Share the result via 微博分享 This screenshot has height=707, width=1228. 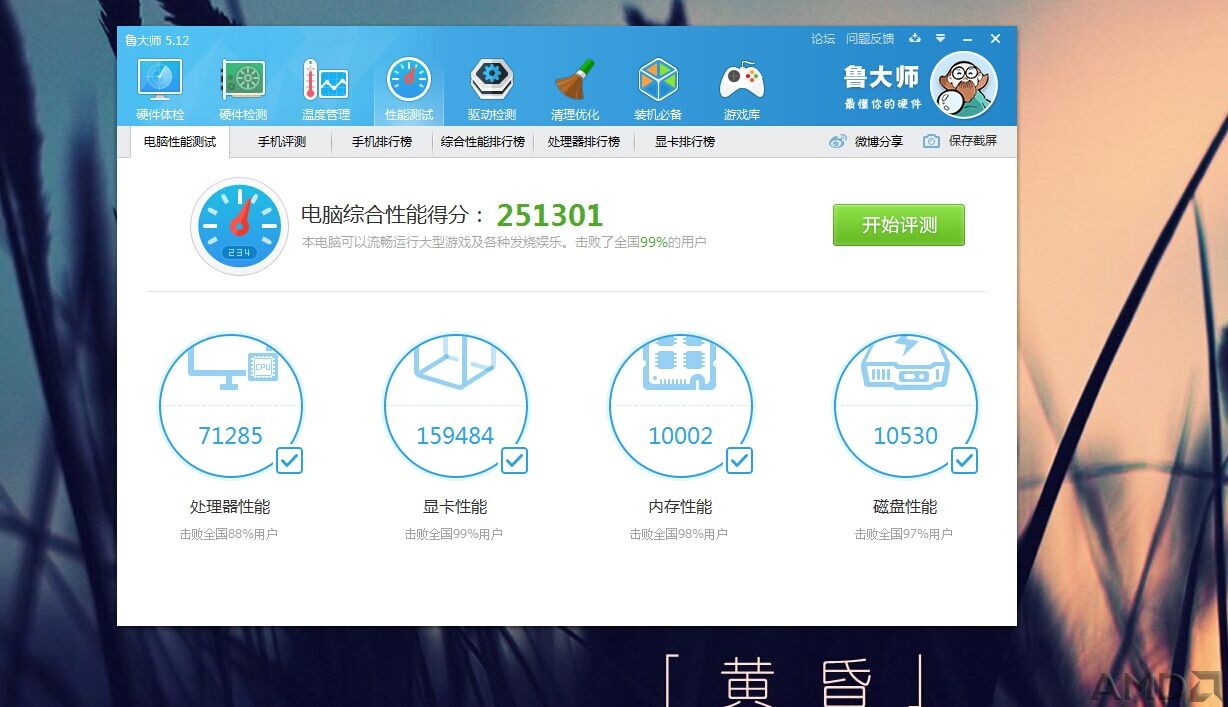coord(866,142)
